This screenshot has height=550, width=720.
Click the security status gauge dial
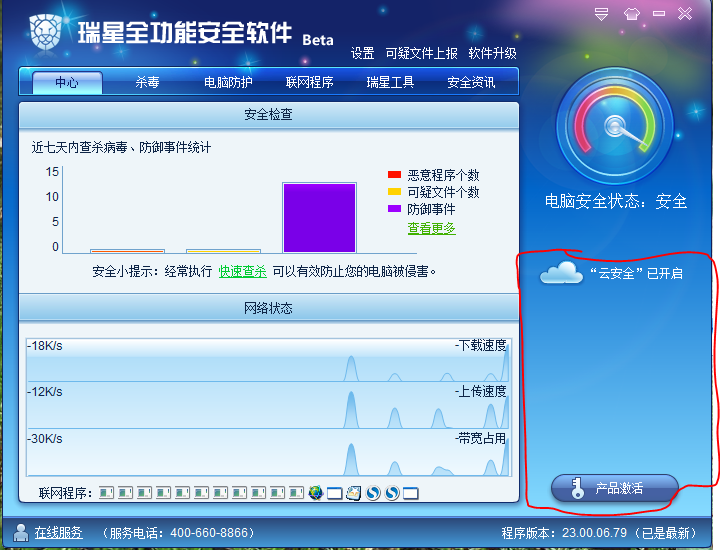tap(615, 126)
